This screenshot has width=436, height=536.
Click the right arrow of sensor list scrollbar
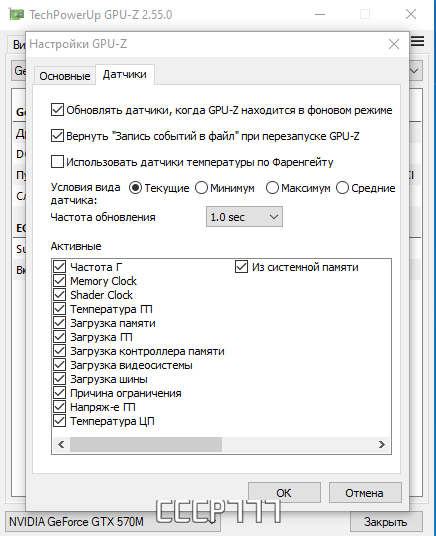coord(382,444)
